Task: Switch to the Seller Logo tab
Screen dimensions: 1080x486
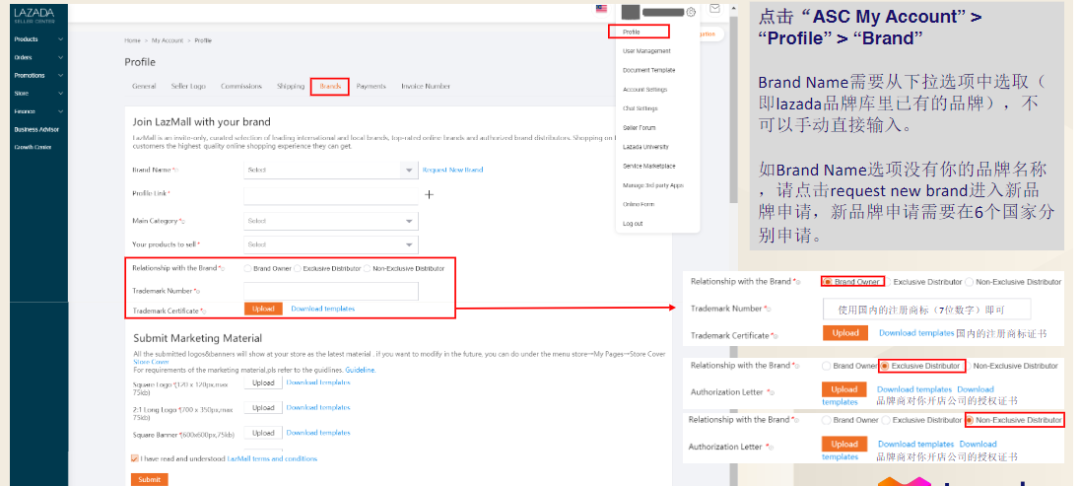Action: point(188,86)
